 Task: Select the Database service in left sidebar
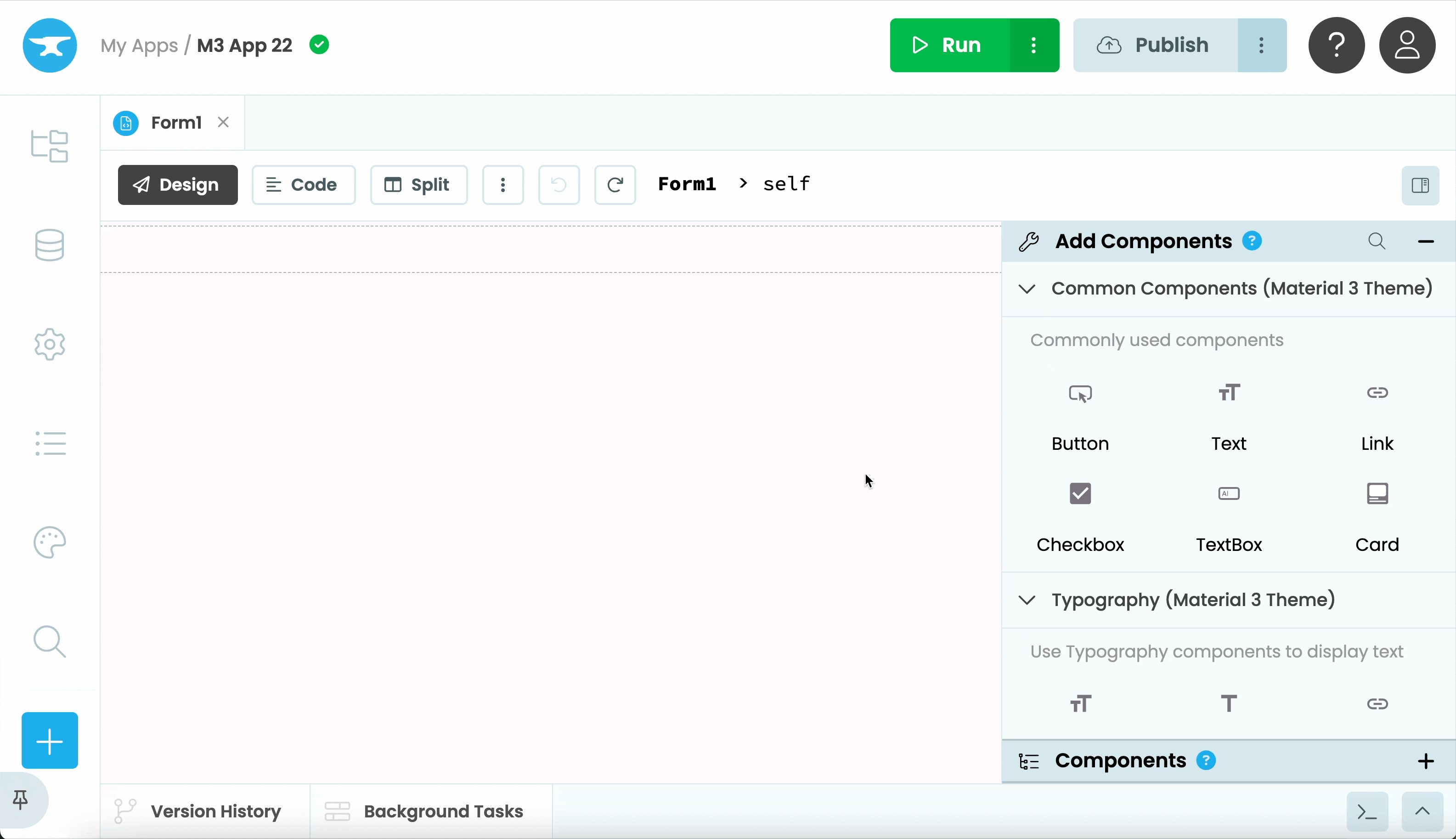[50, 245]
